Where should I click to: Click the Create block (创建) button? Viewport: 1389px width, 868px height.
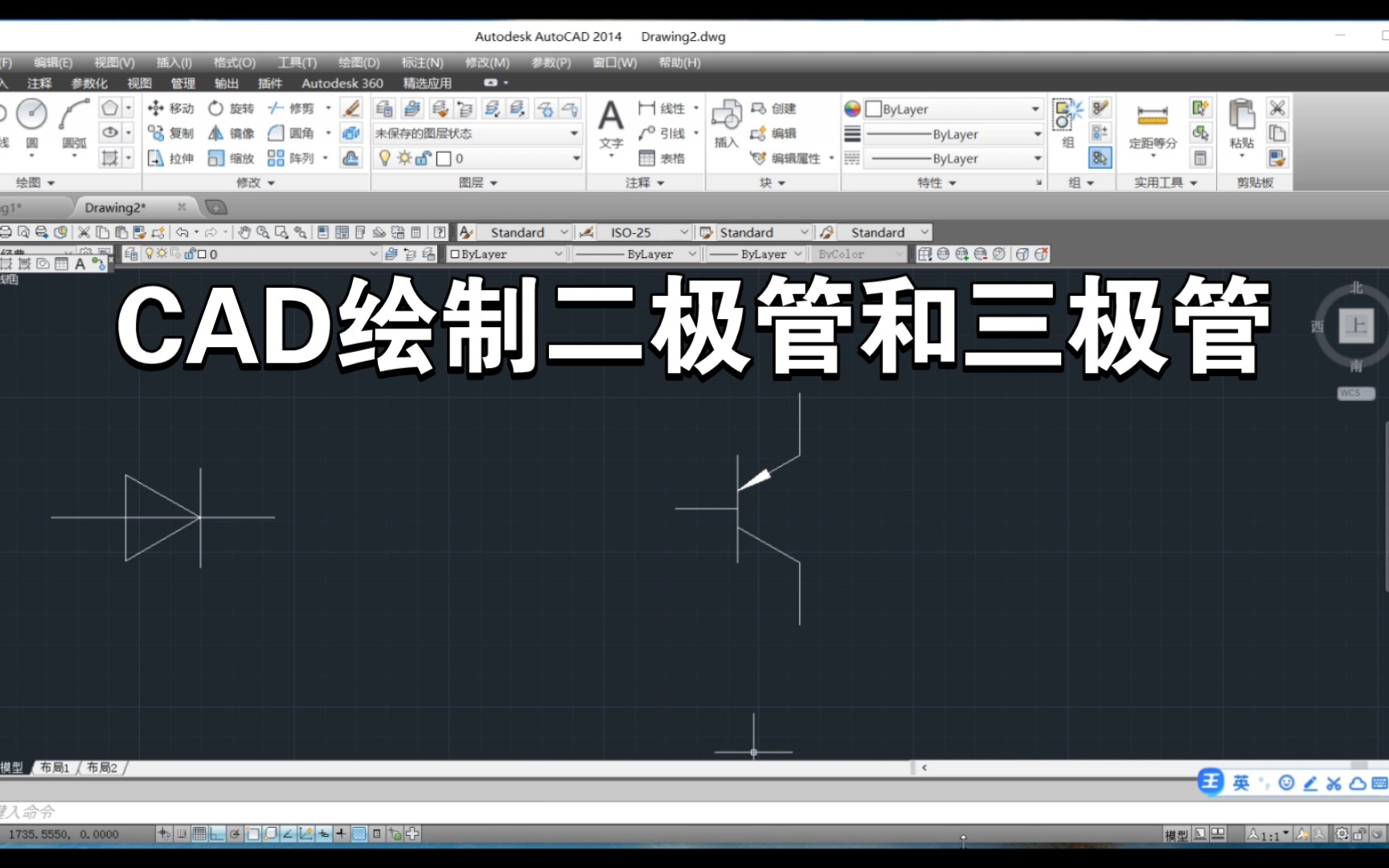click(773, 108)
